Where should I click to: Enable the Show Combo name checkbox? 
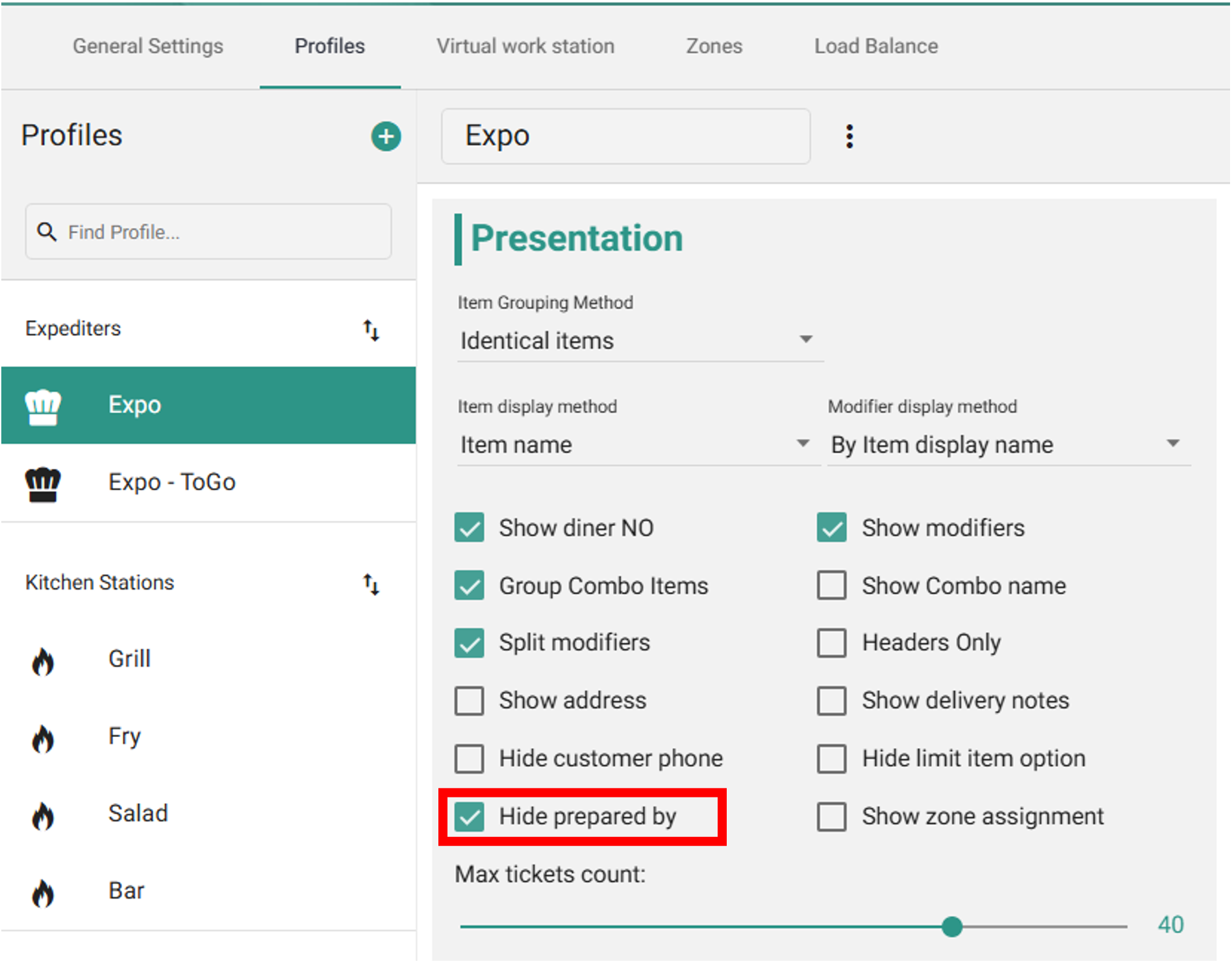pyautogui.click(x=831, y=585)
